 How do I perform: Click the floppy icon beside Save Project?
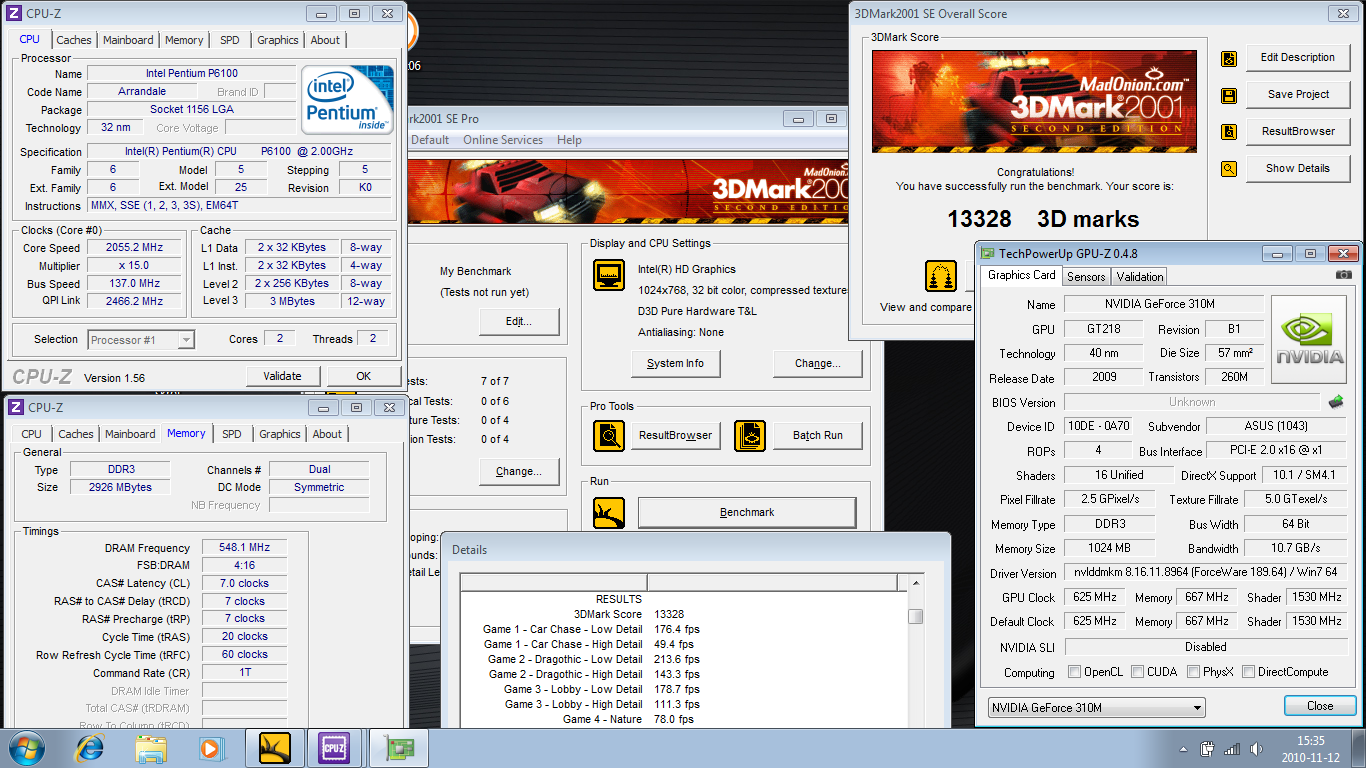(1229, 95)
